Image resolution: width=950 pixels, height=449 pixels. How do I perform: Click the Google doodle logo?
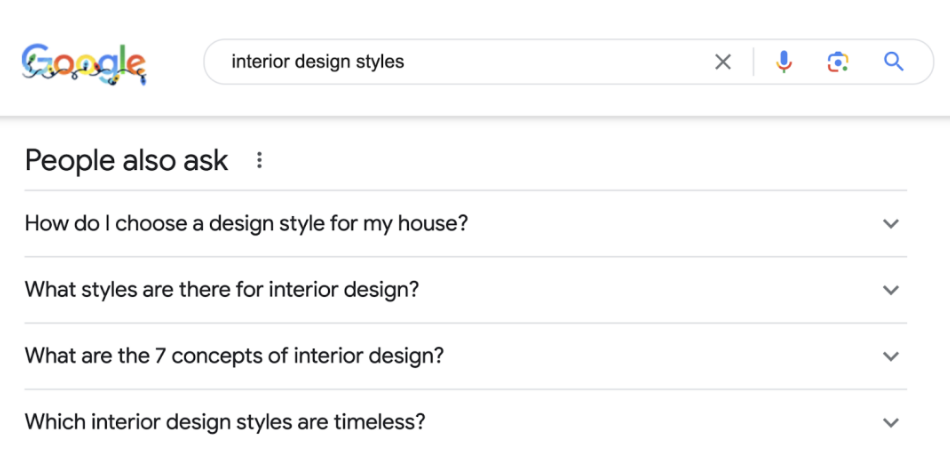[84, 62]
